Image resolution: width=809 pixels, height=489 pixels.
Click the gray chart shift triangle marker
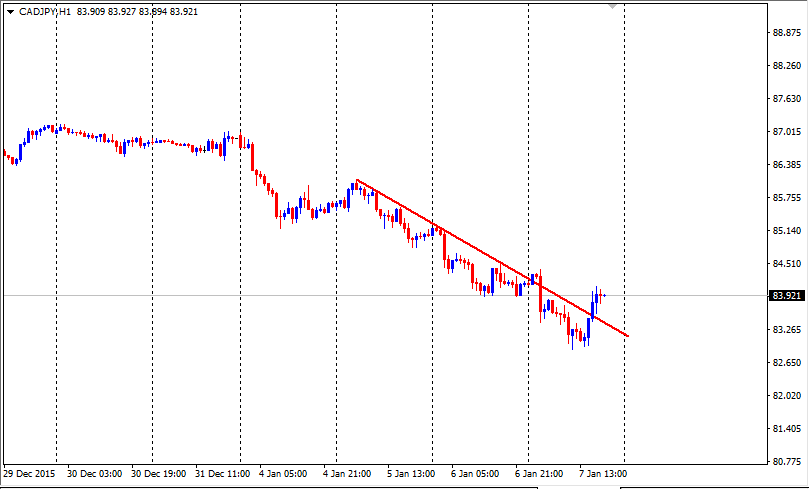pos(612,7)
